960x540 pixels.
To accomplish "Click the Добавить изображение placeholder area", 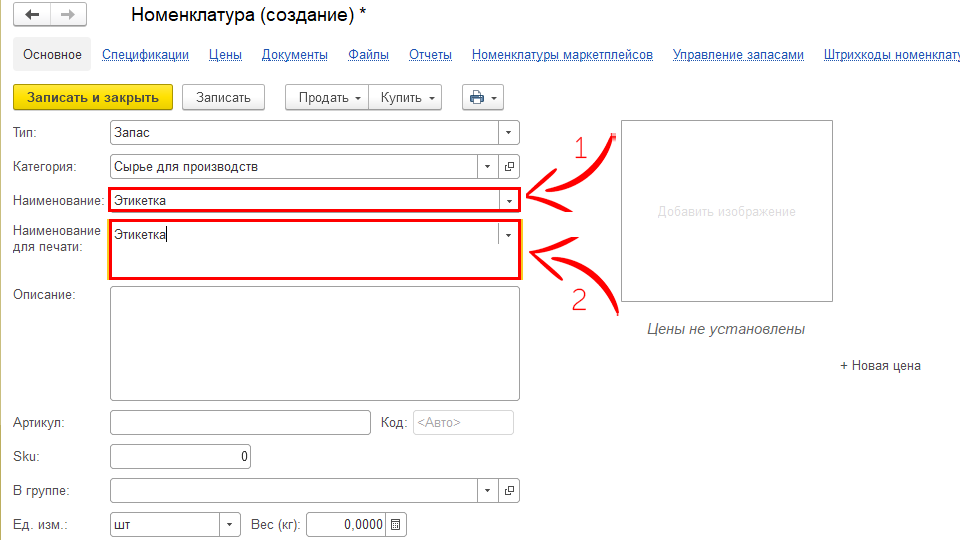I will 726,212.
